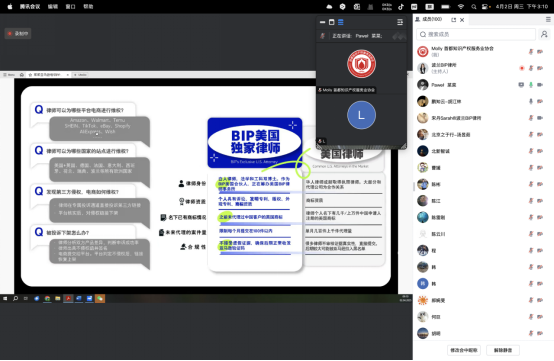The width and height of the screenshot is (554, 361).
Task: Click the muted microphone icon in the speaking bar
Action: pyautogui.click(x=322, y=36)
